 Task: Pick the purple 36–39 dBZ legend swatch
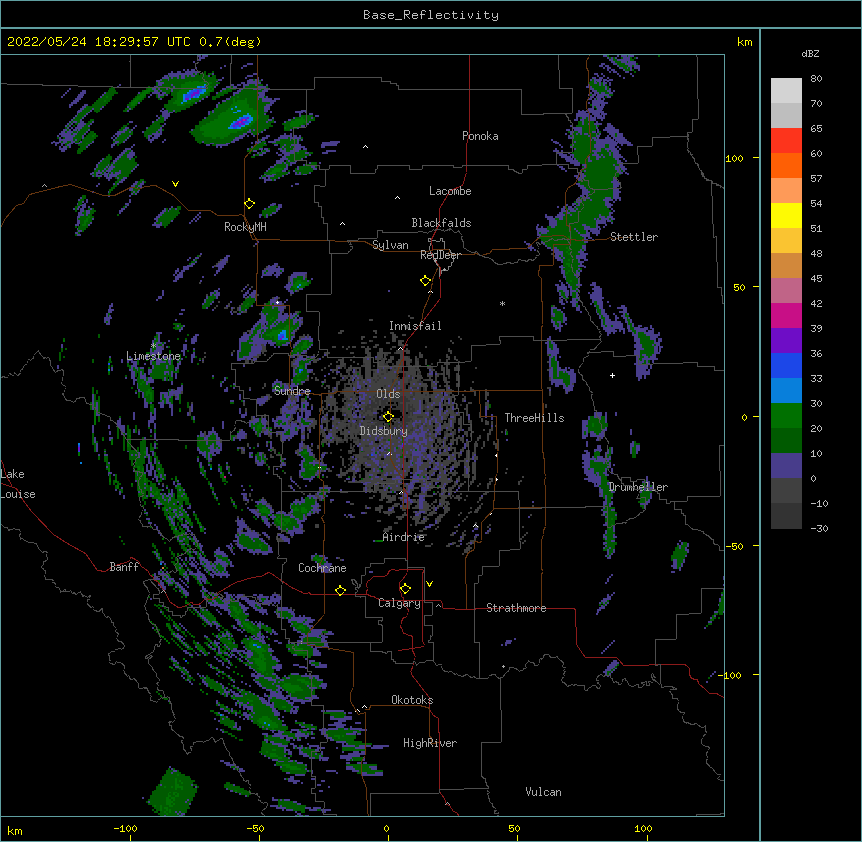tap(786, 341)
